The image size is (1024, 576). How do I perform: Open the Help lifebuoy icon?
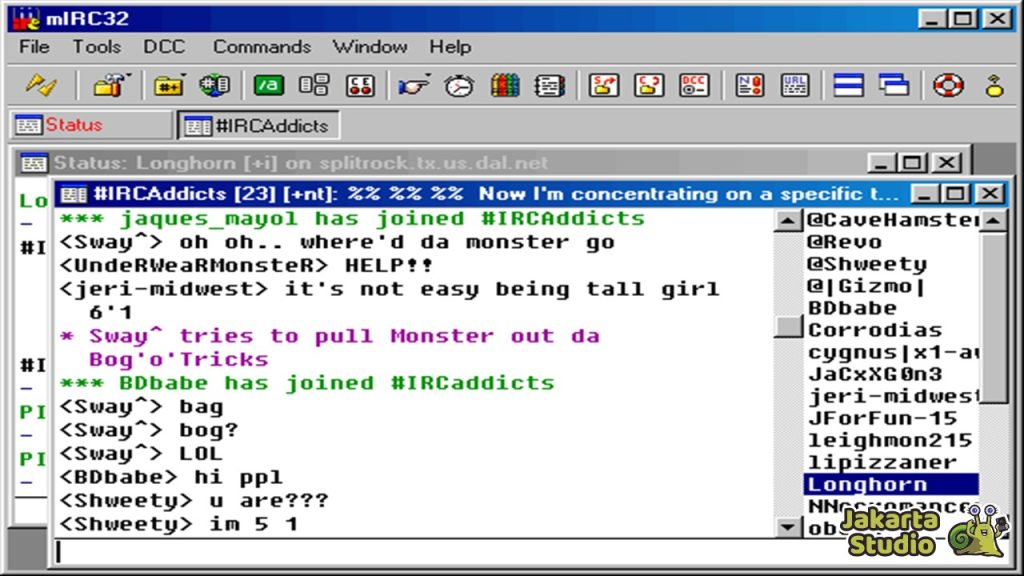(x=948, y=85)
